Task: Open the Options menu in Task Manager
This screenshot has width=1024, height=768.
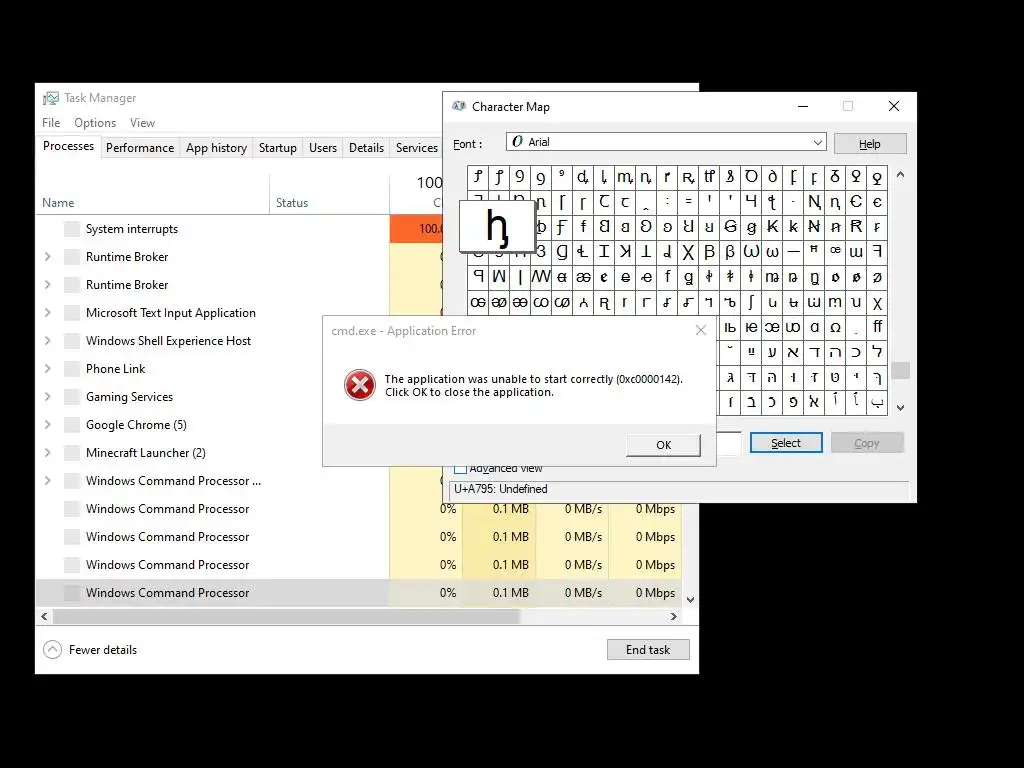Action: pyautogui.click(x=95, y=123)
